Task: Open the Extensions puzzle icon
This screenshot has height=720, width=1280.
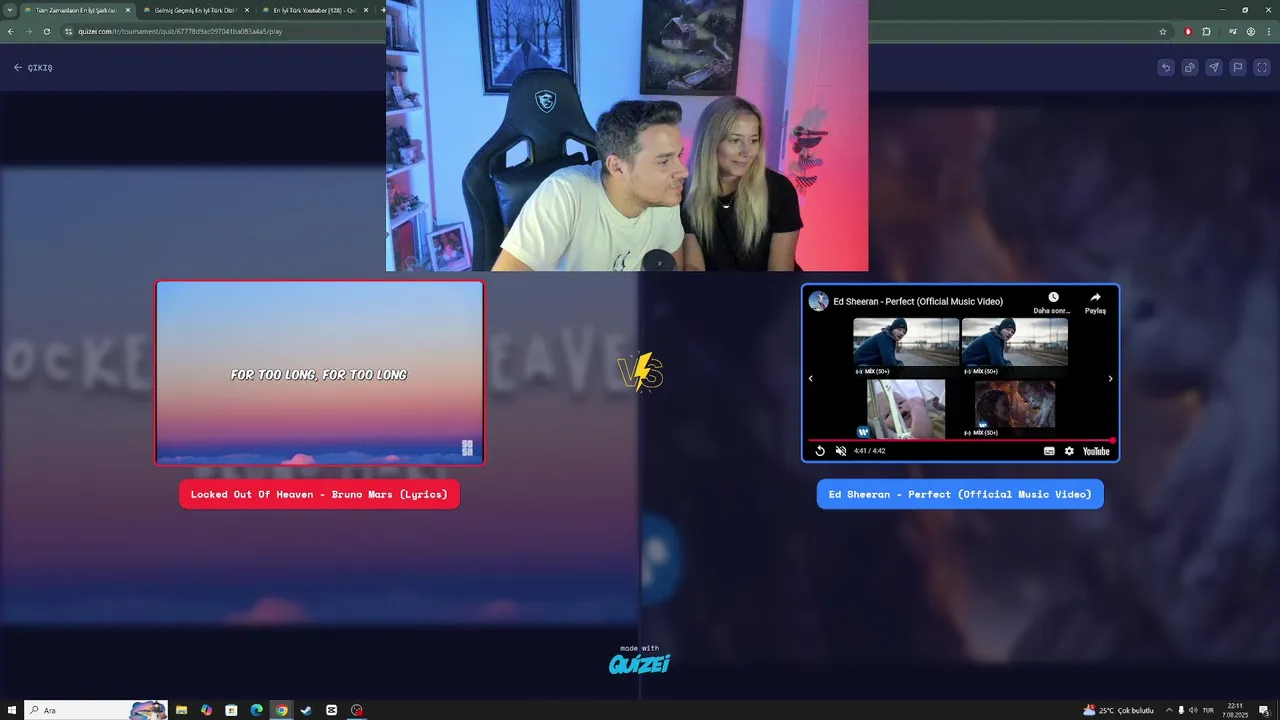Action: tap(1206, 31)
